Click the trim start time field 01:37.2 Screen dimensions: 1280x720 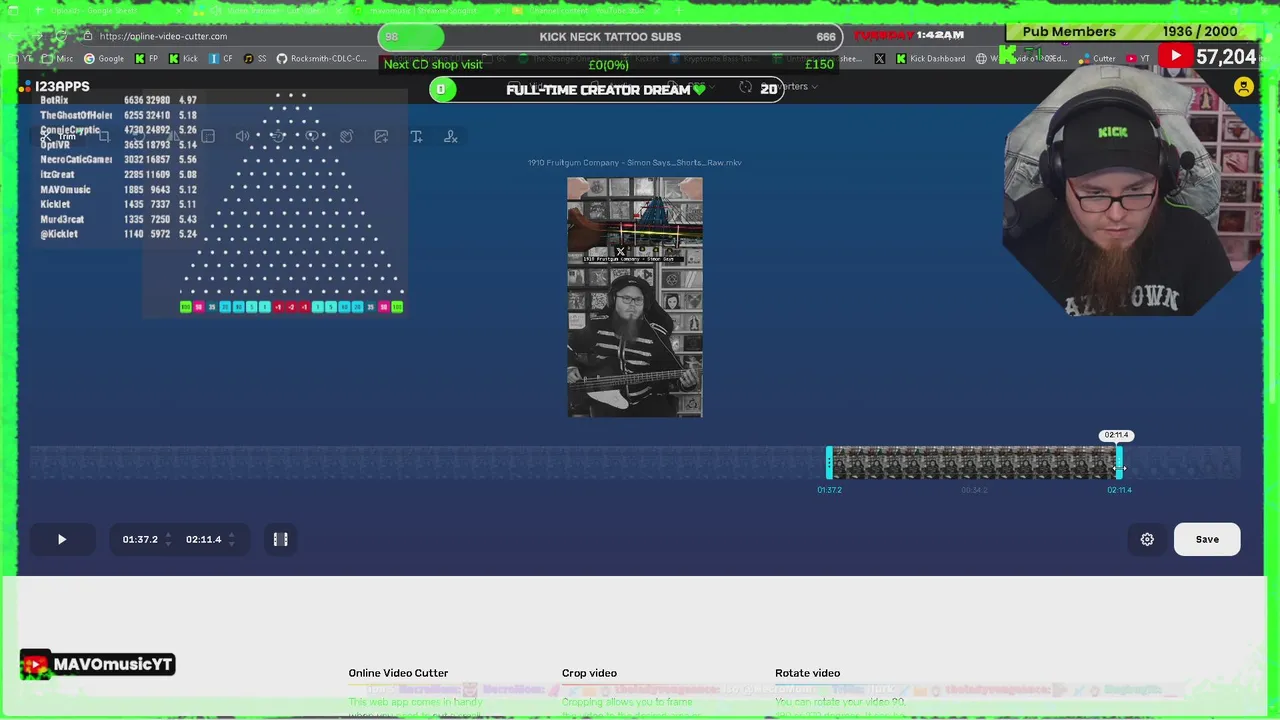tap(140, 539)
